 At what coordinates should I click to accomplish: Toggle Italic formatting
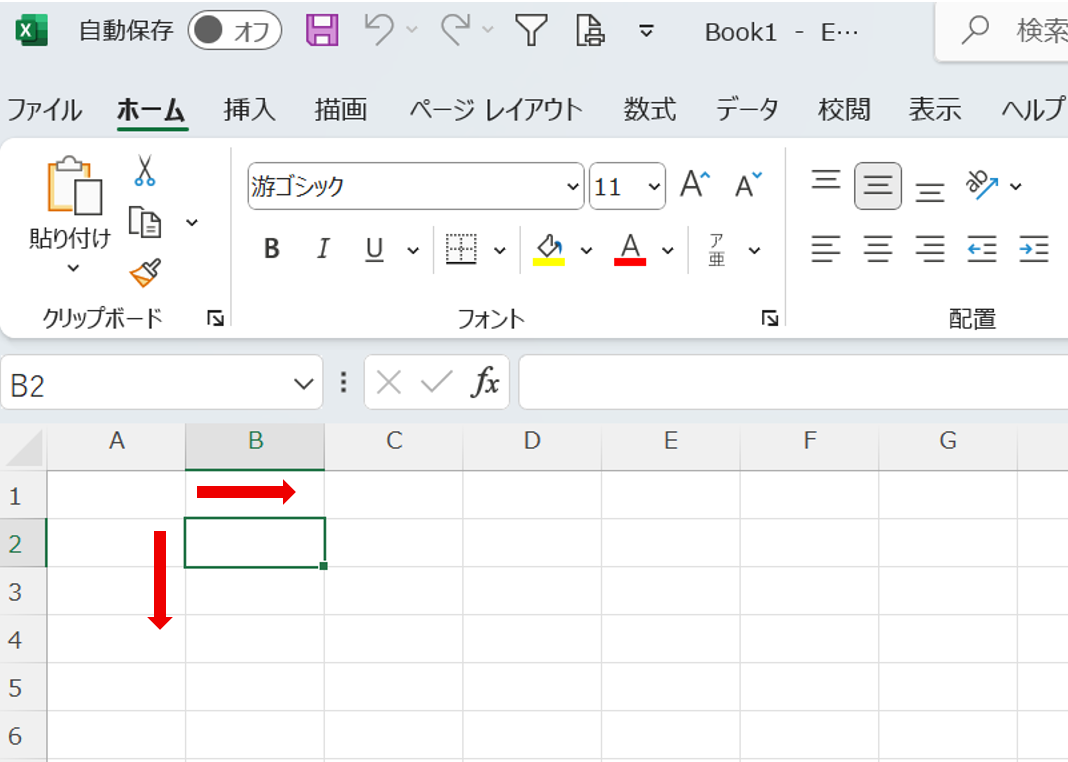pos(323,249)
